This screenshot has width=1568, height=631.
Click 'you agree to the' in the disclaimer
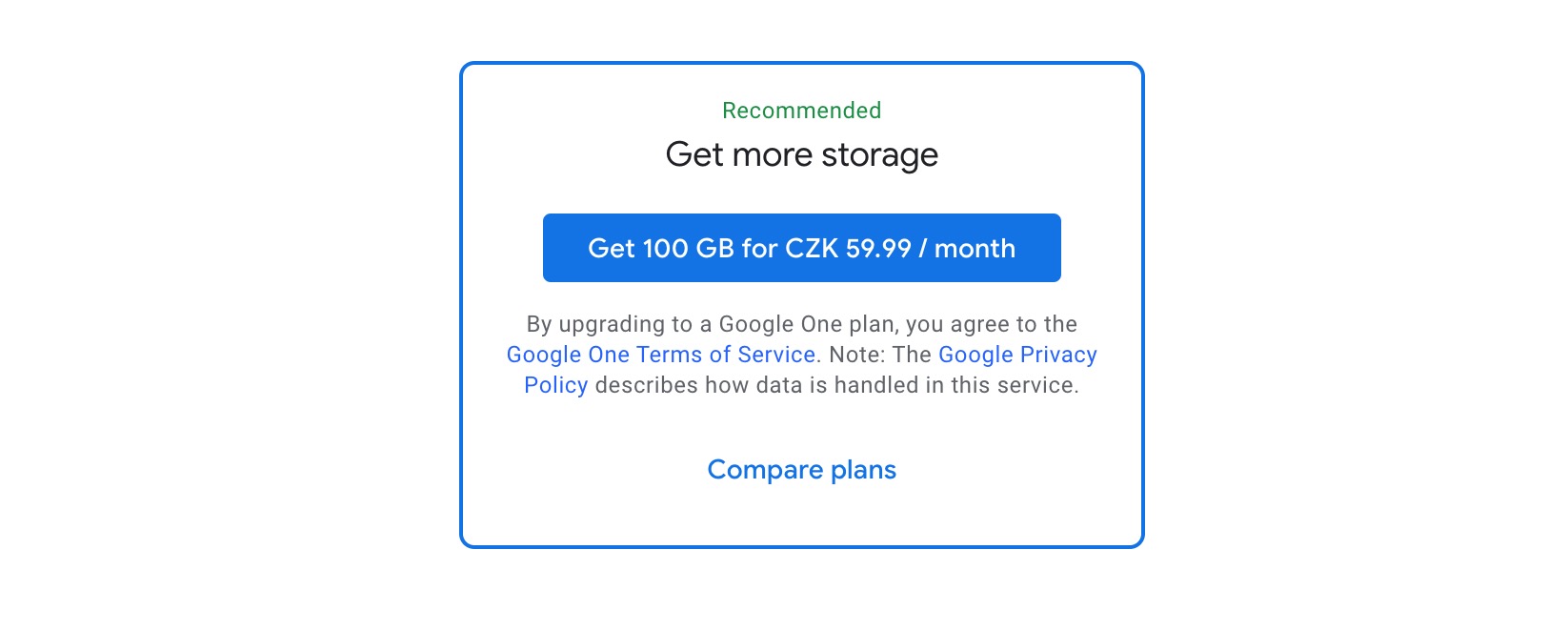(x=991, y=324)
